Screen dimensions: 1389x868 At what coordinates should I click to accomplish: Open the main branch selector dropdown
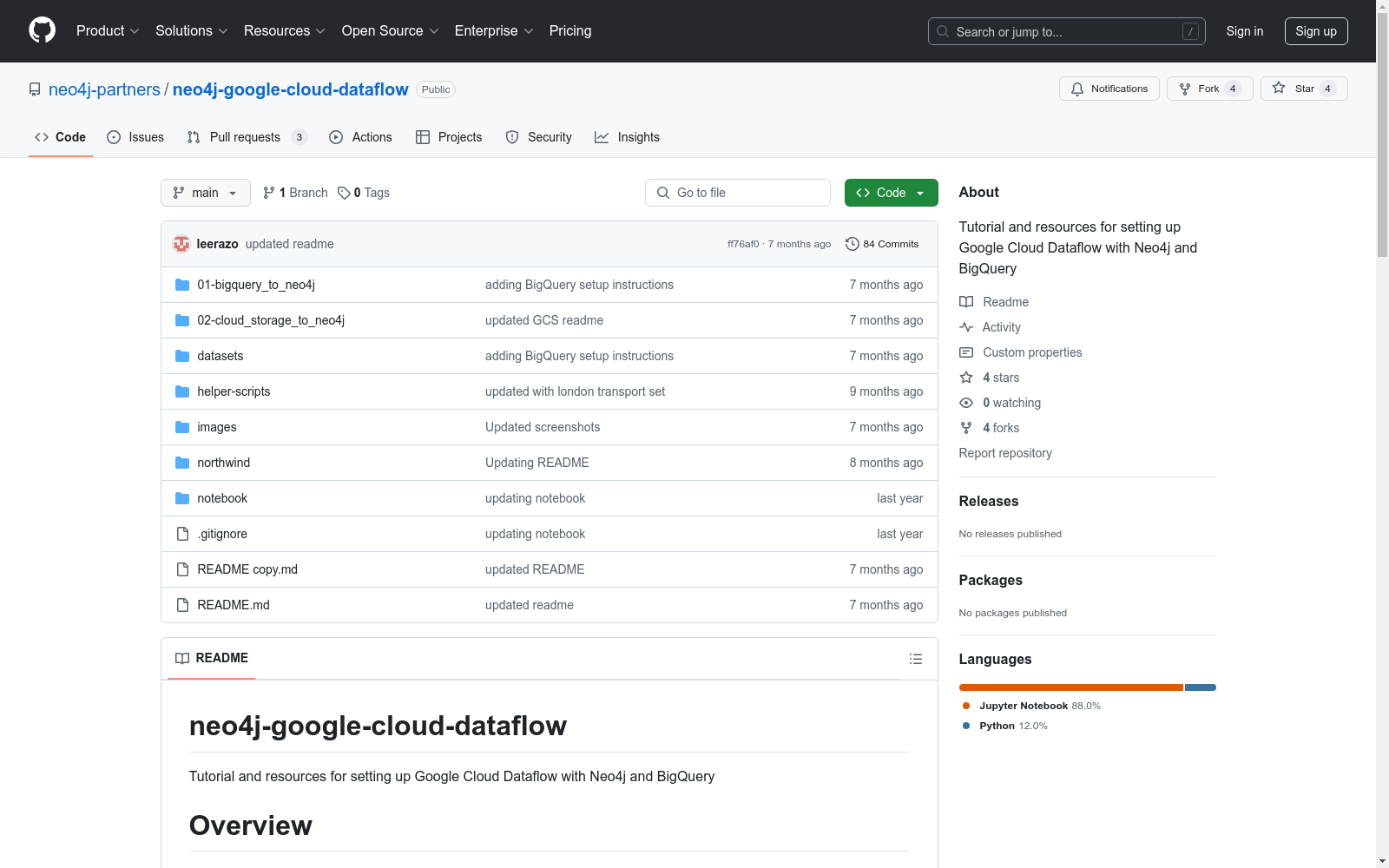pos(206,193)
